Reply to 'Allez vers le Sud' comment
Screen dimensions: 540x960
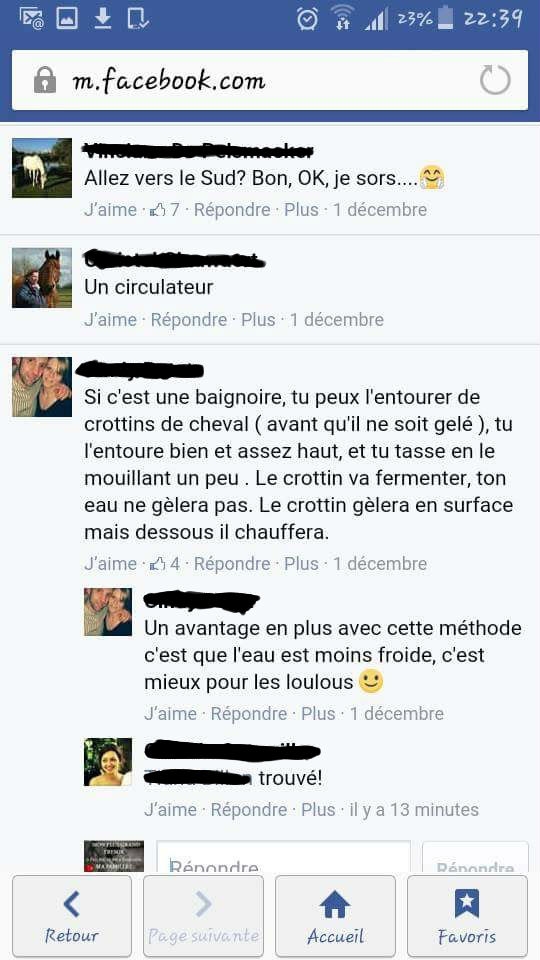click(x=232, y=210)
